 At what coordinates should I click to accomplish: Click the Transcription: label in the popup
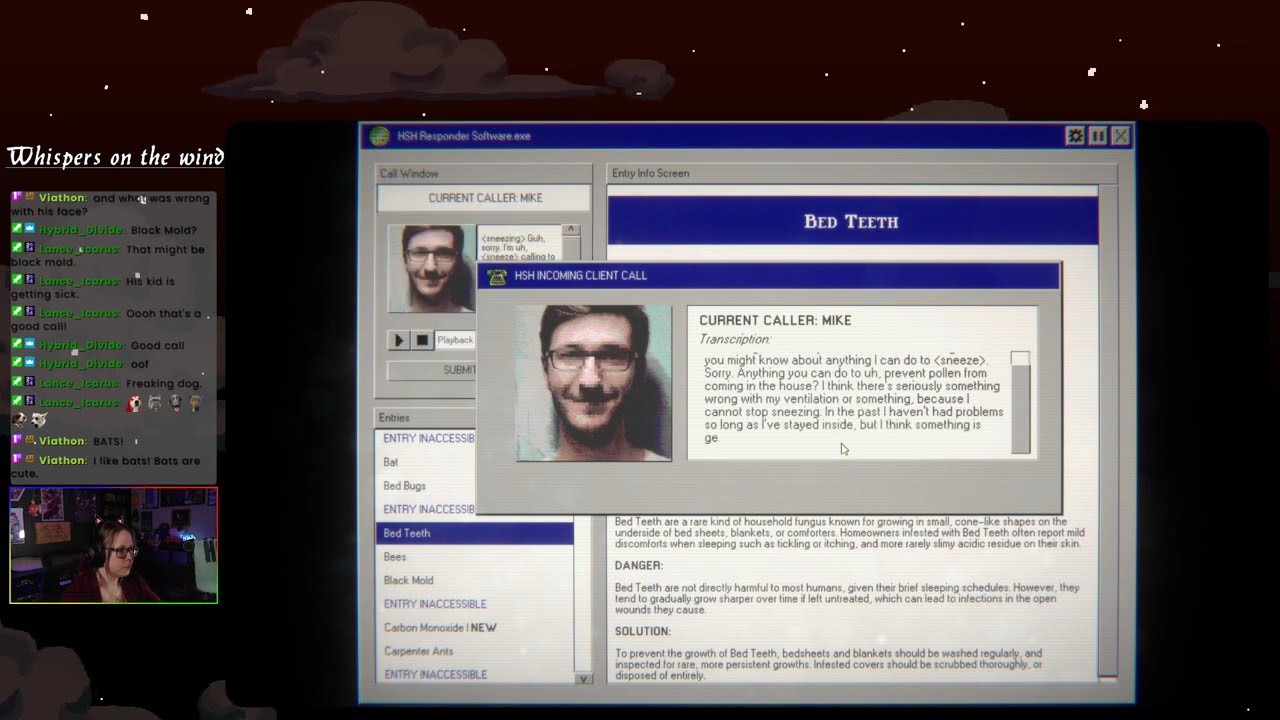pyautogui.click(x=735, y=340)
